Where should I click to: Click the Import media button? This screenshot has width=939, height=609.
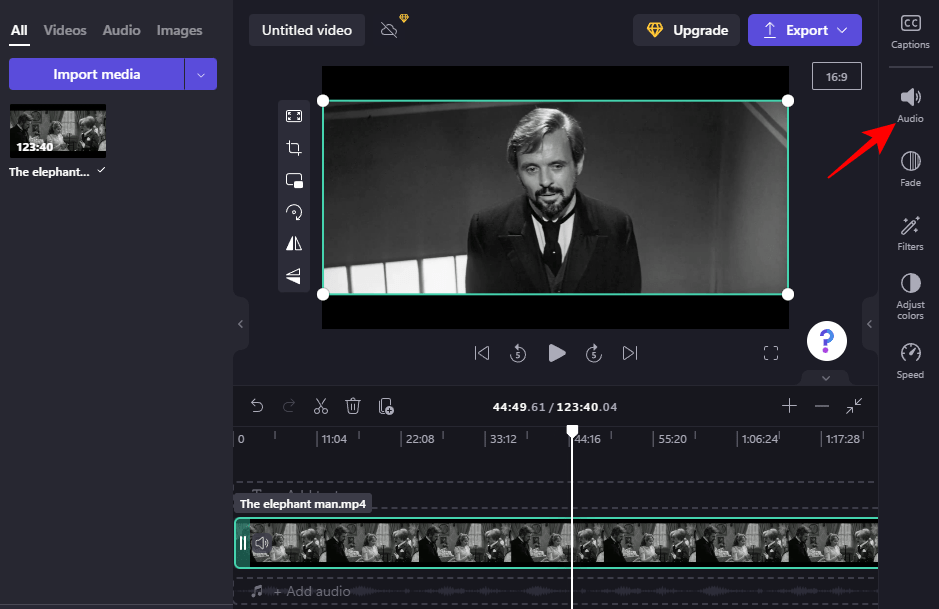tap(96, 74)
